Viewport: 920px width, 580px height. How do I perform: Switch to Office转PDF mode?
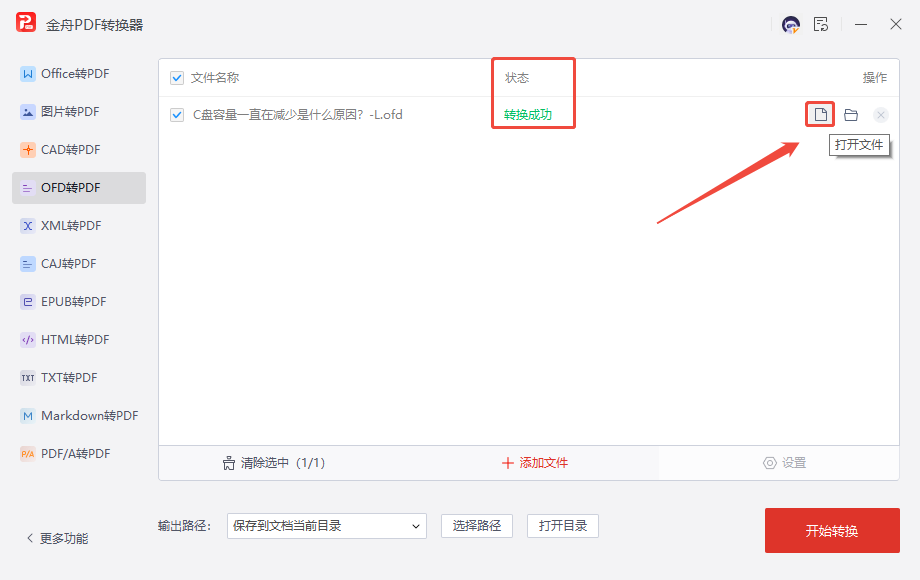(79, 74)
